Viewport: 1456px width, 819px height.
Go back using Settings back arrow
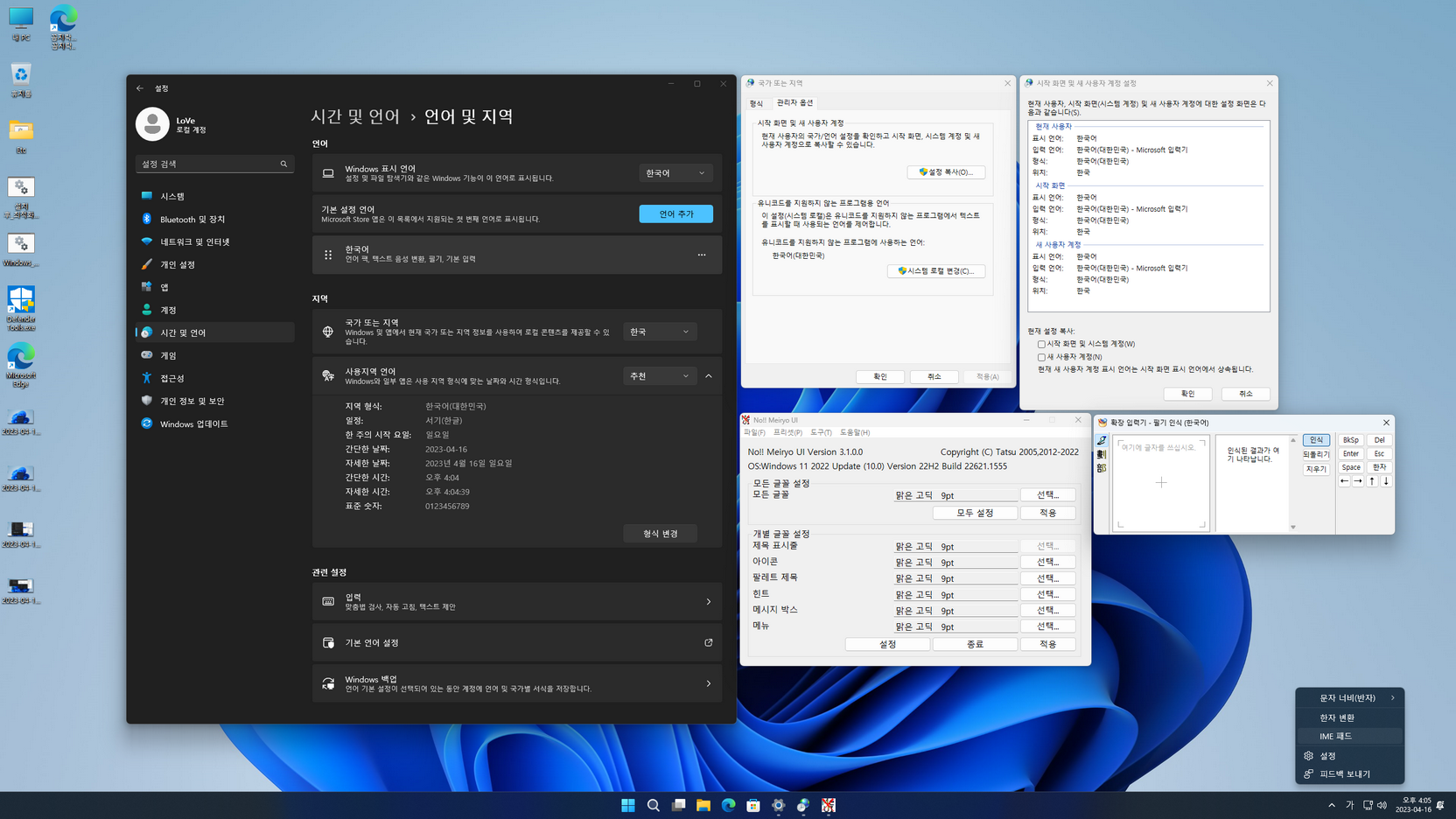140,88
